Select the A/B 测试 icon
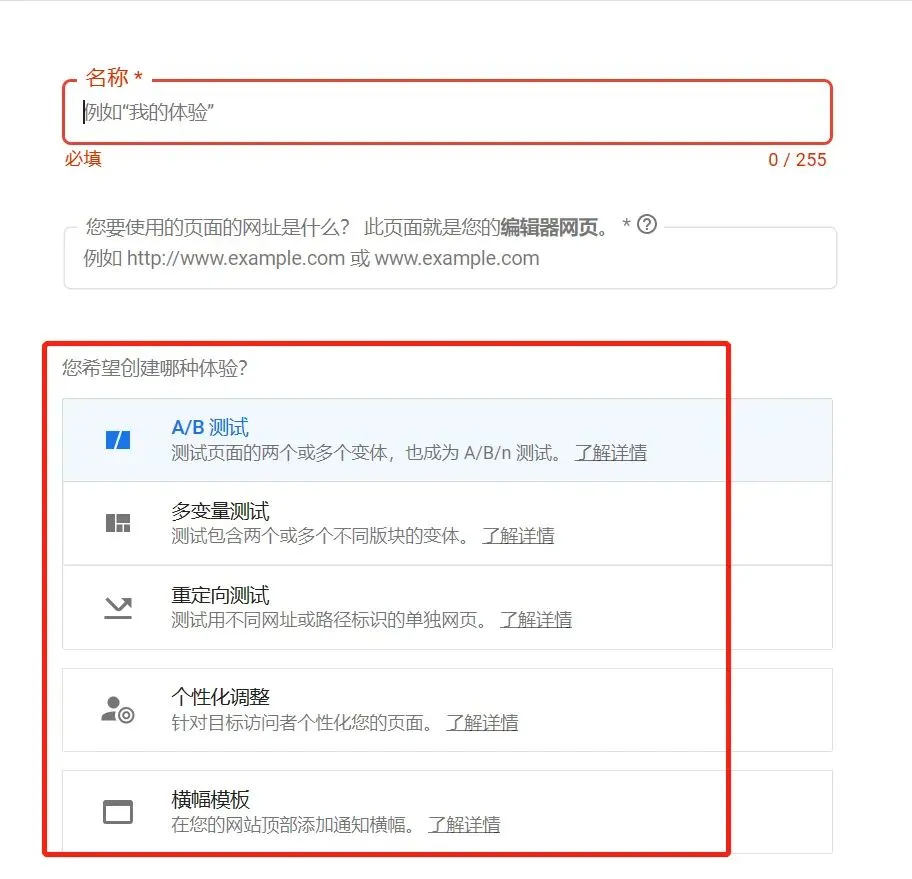The image size is (912, 879). tap(118, 440)
